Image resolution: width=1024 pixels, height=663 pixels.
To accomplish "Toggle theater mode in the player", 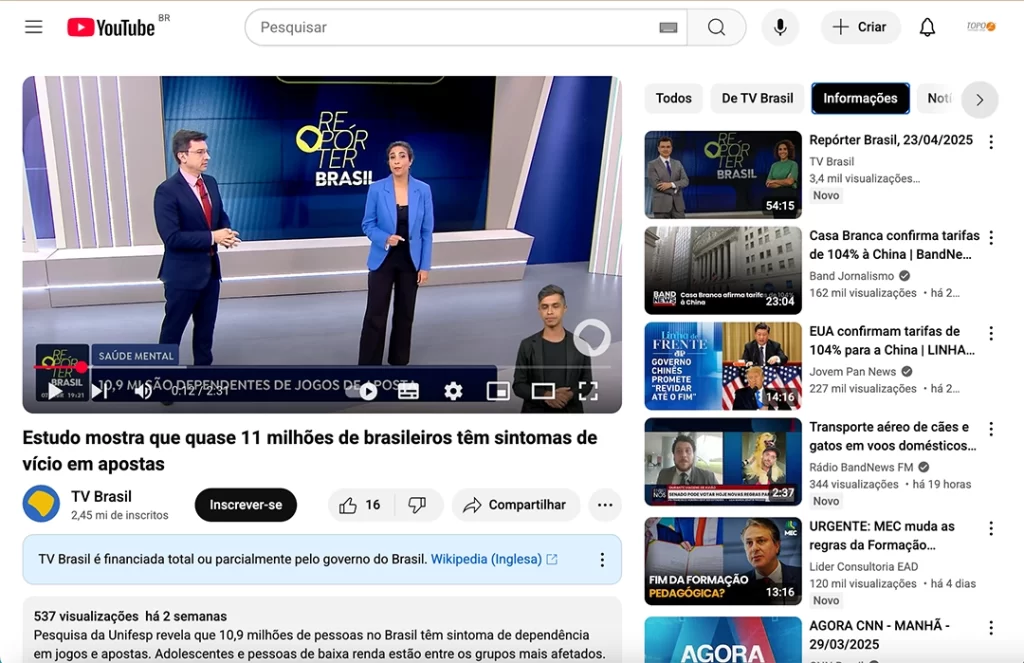I will 543,391.
